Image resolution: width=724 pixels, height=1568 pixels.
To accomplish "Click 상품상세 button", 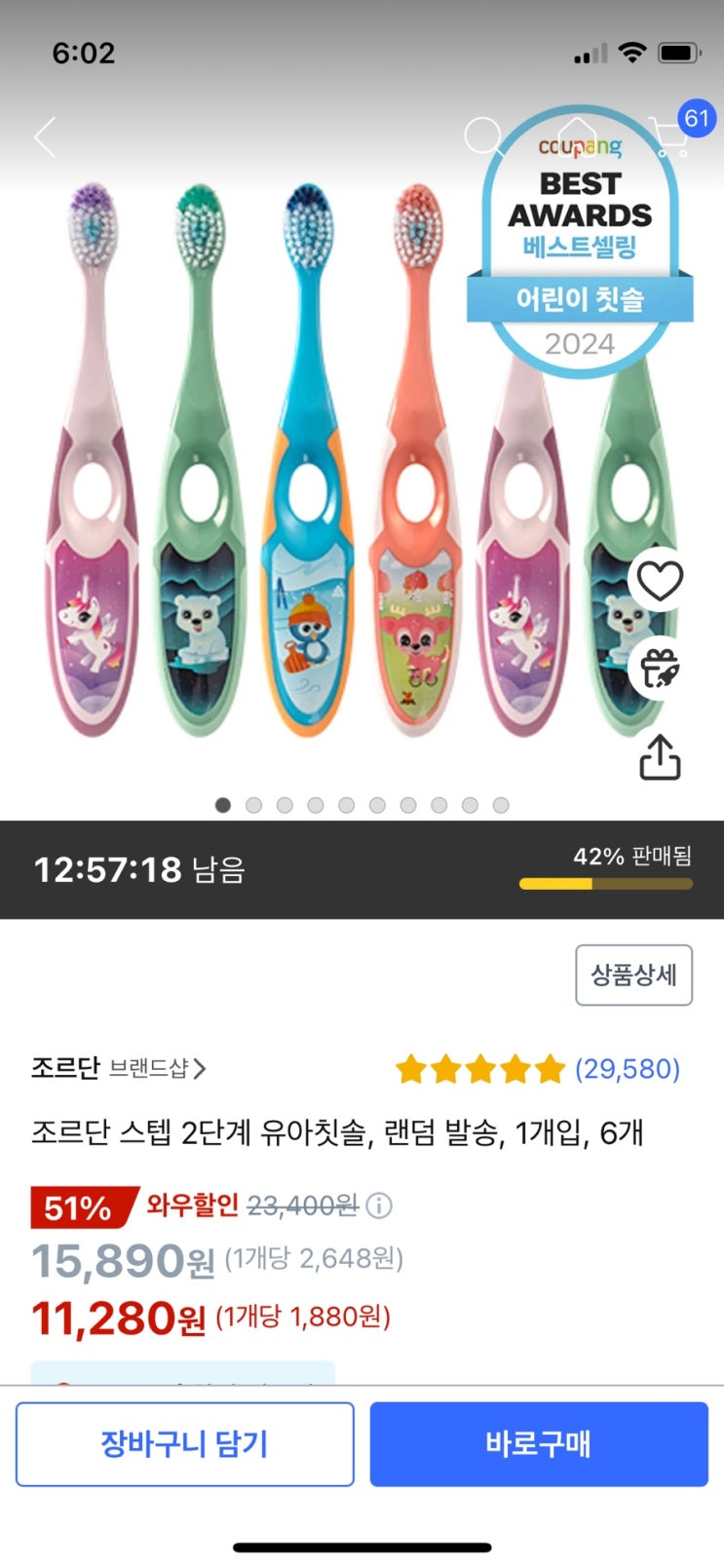I will coord(633,975).
